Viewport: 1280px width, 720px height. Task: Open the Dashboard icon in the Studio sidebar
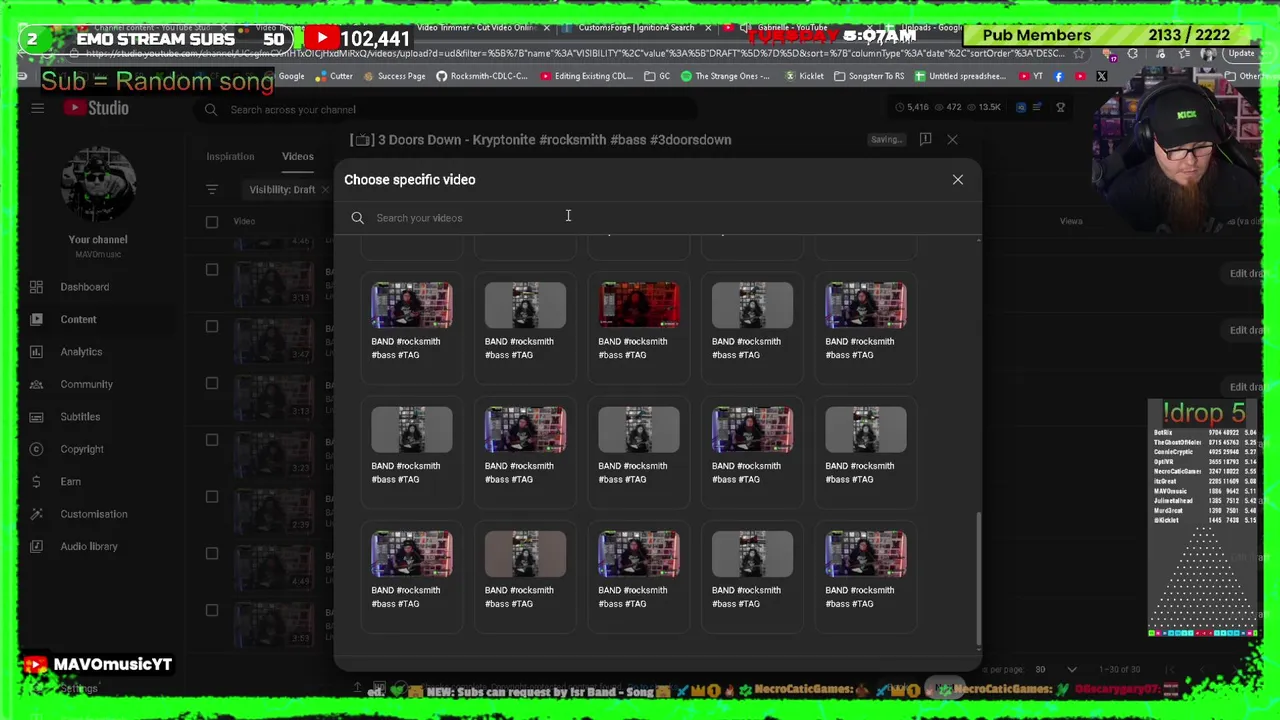[36, 287]
